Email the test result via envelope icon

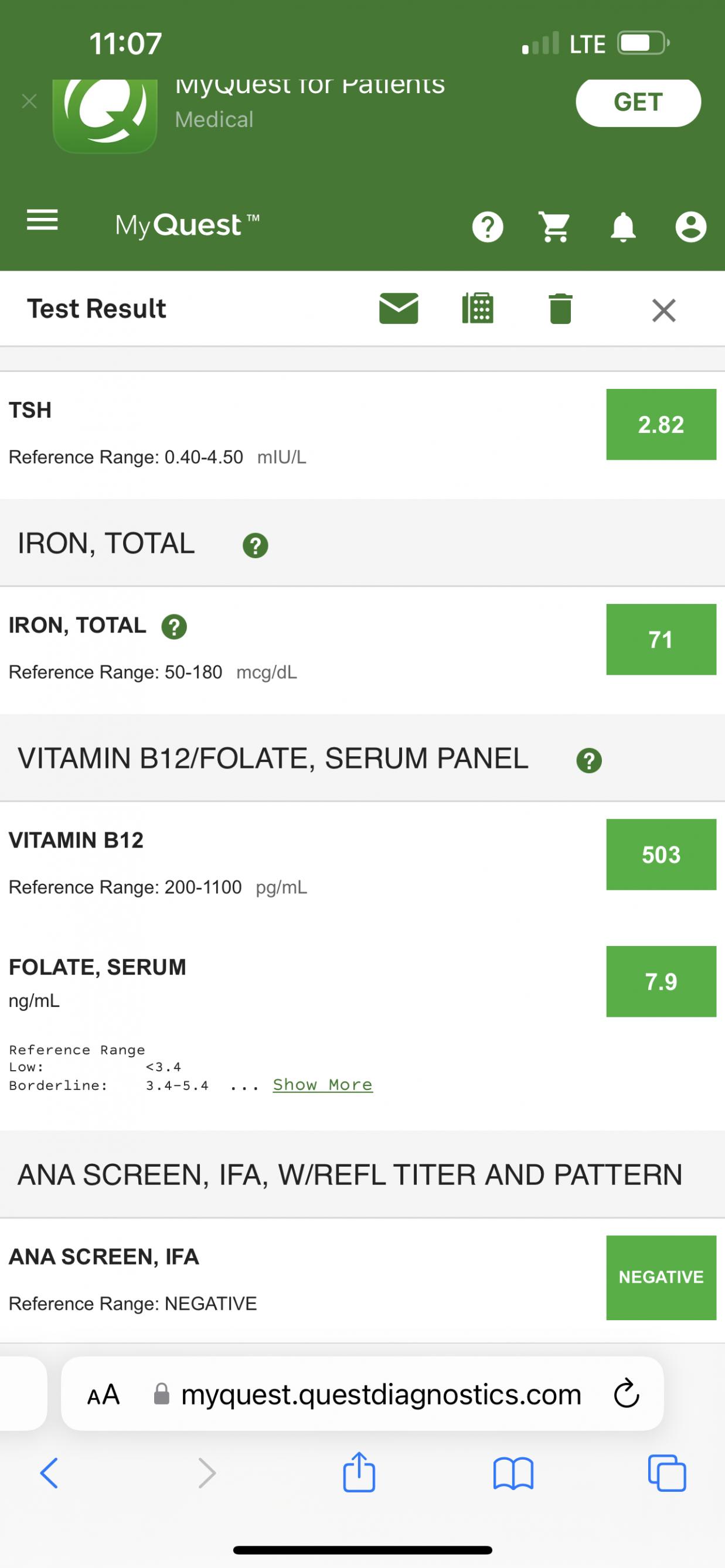399,309
